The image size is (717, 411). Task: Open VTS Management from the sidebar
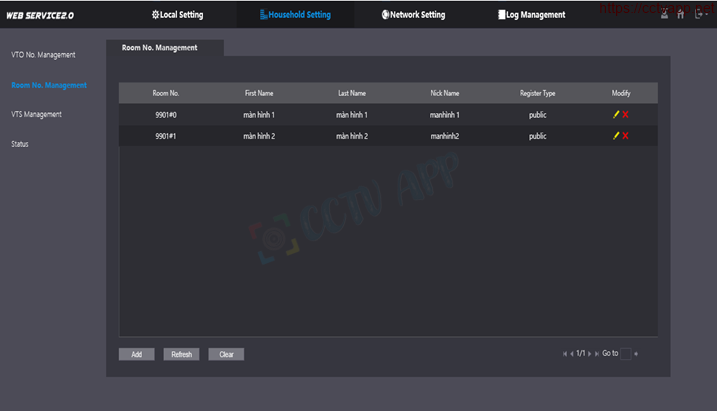pos(36,114)
